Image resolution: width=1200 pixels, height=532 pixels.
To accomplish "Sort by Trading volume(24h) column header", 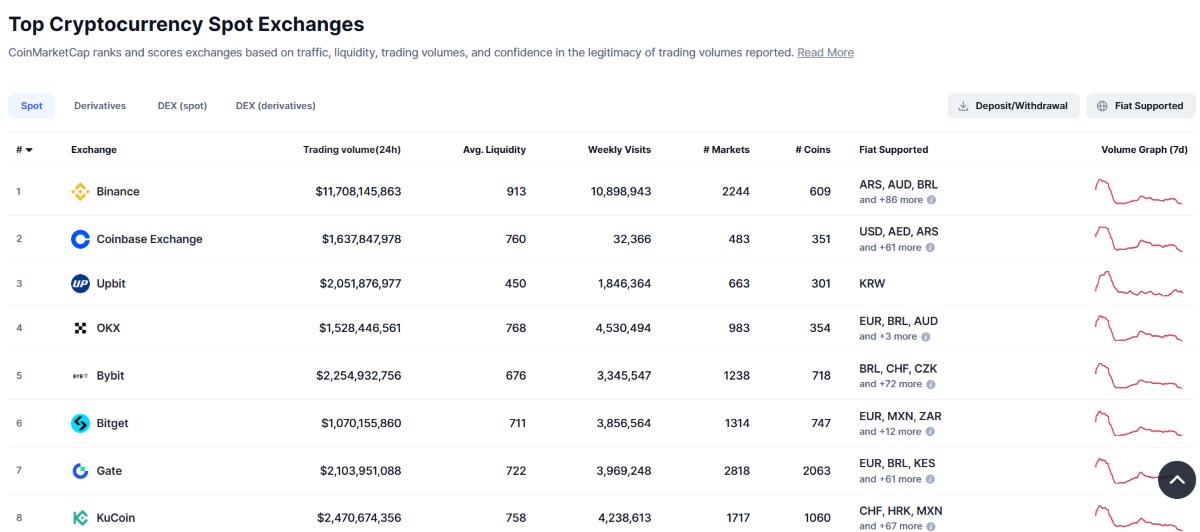I will coord(352,150).
